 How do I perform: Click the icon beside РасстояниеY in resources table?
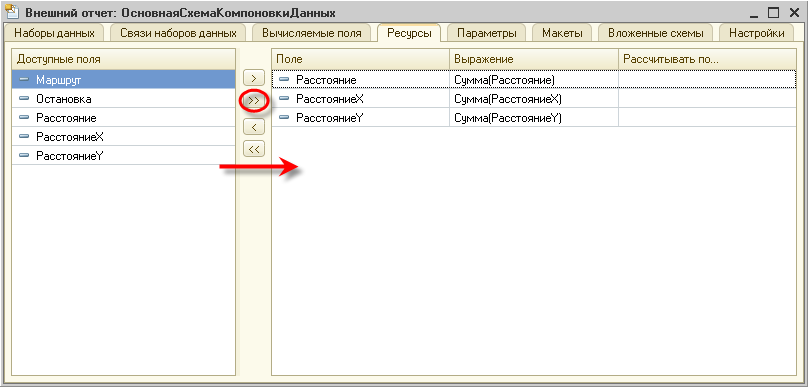(284, 117)
